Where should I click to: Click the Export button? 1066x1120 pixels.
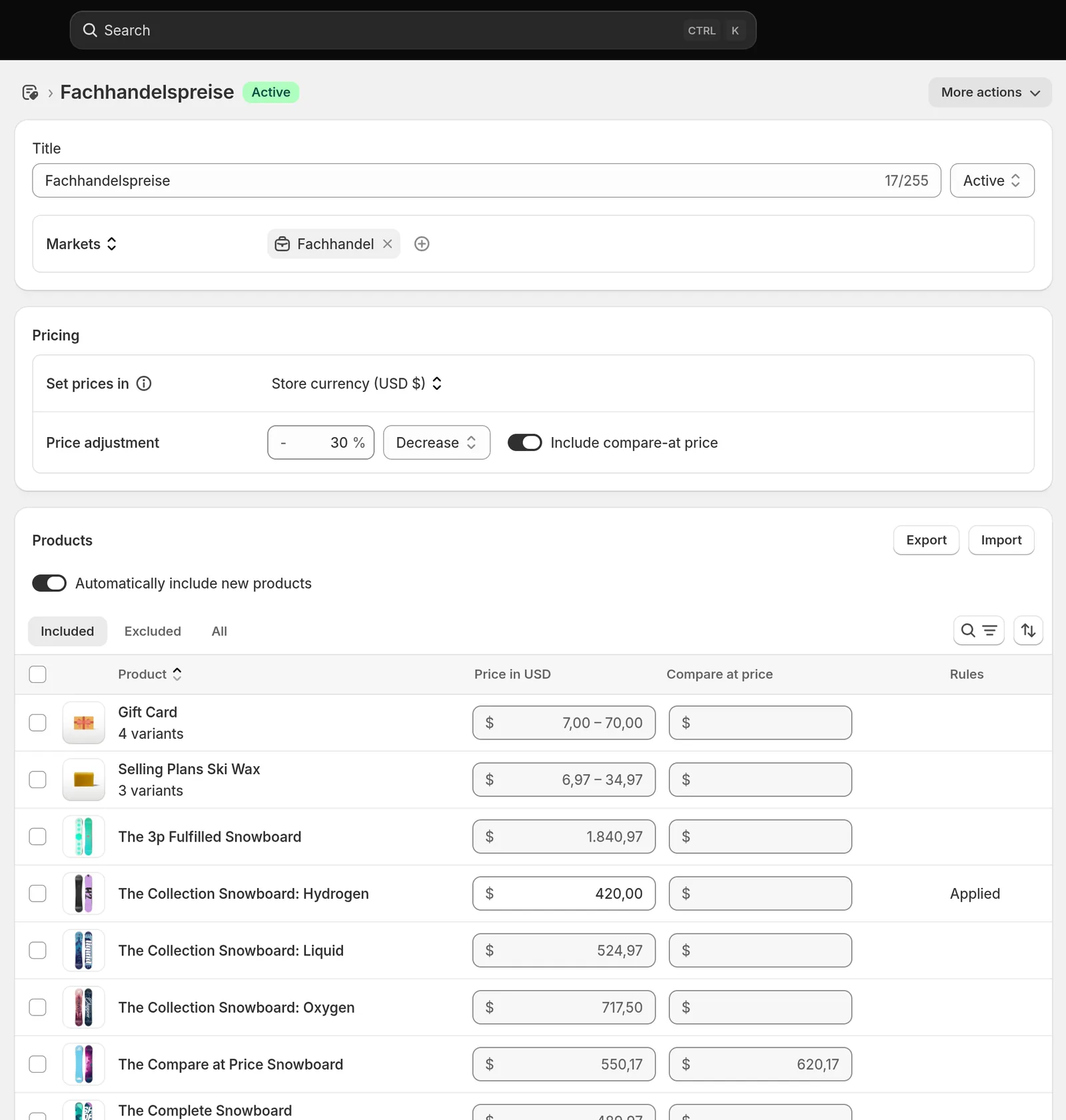(926, 540)
